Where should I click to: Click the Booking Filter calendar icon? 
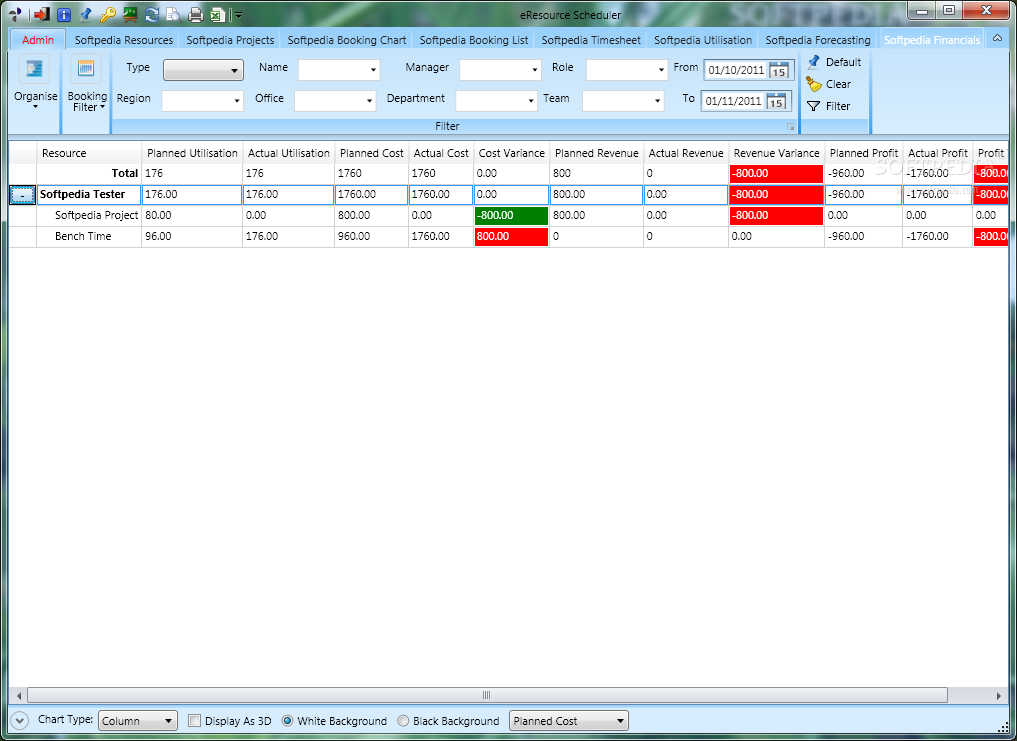click(x=86, y=68)
